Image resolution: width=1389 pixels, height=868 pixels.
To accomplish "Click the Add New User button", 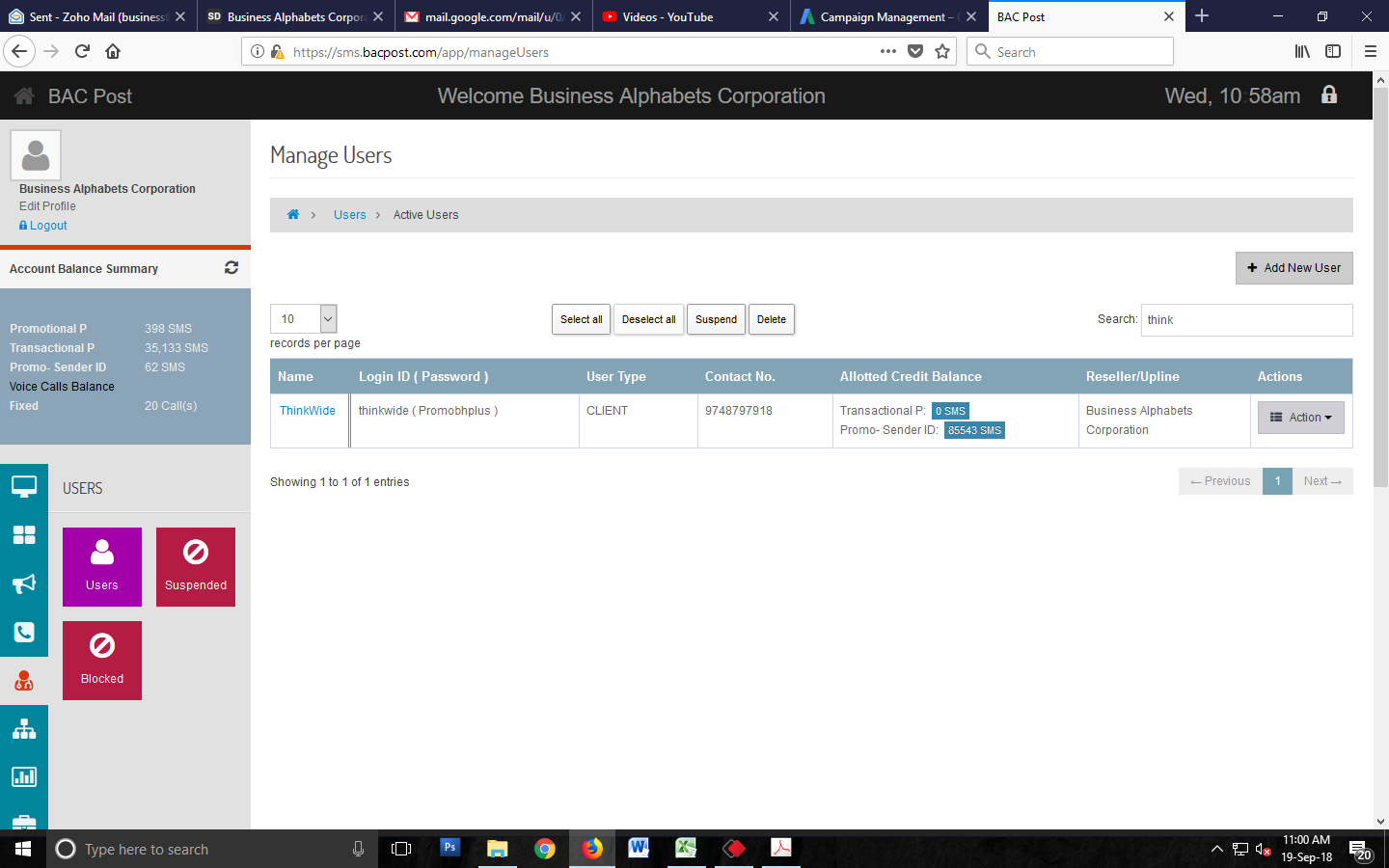I will click(x=1294, y=268).
